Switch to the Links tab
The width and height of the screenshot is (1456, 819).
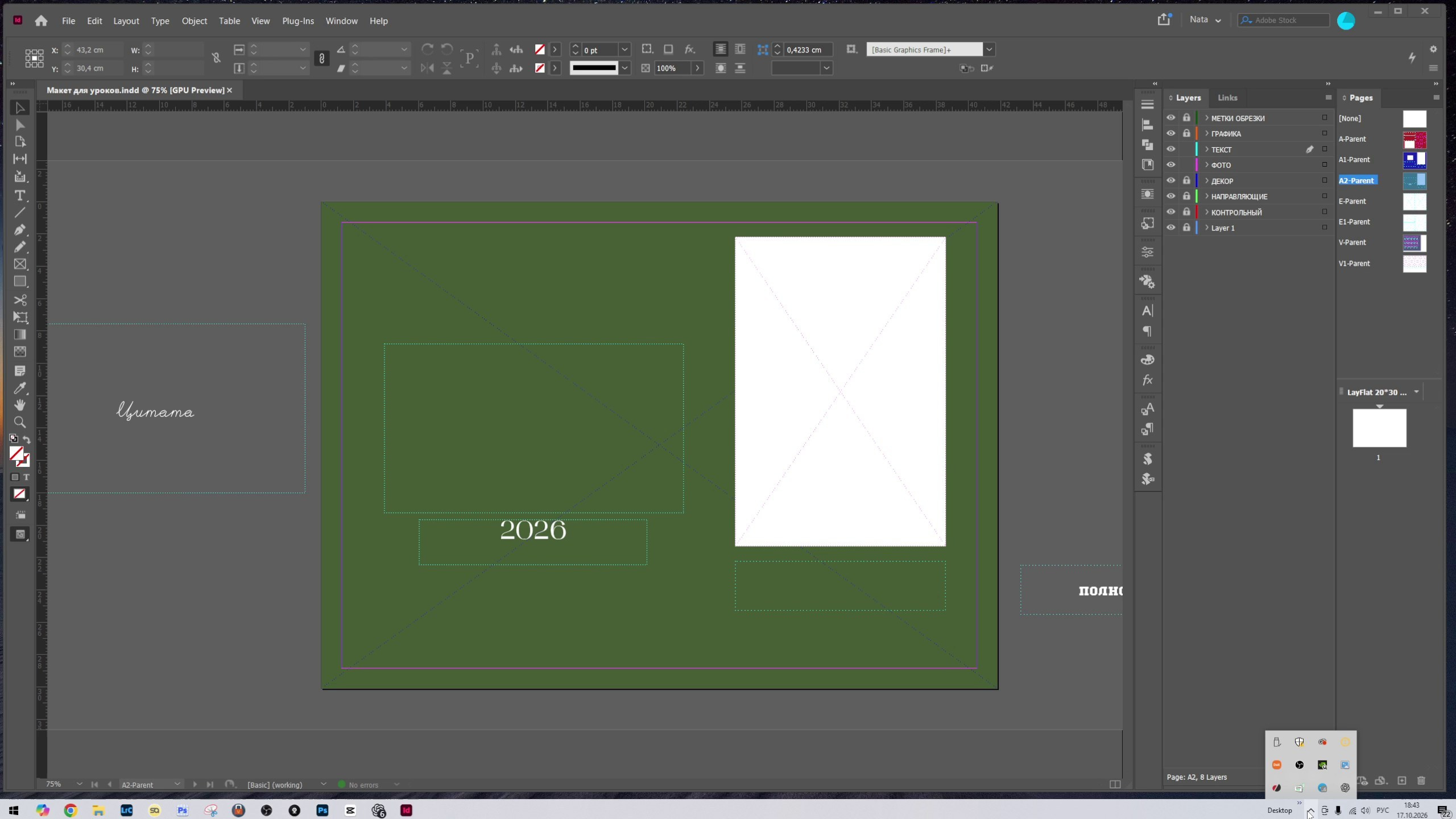coord(1227,98)
